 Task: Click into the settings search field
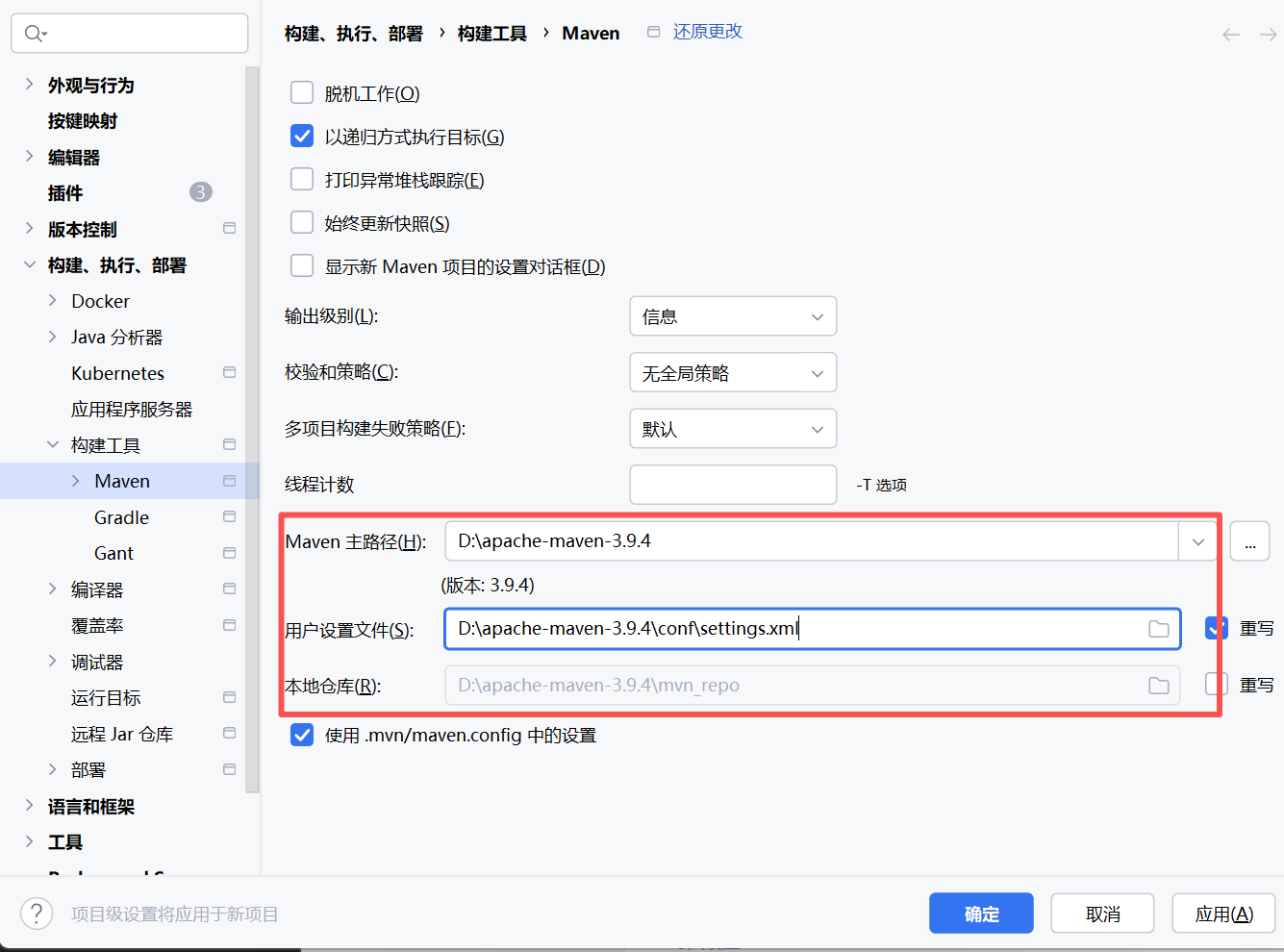tap(130, 34)
